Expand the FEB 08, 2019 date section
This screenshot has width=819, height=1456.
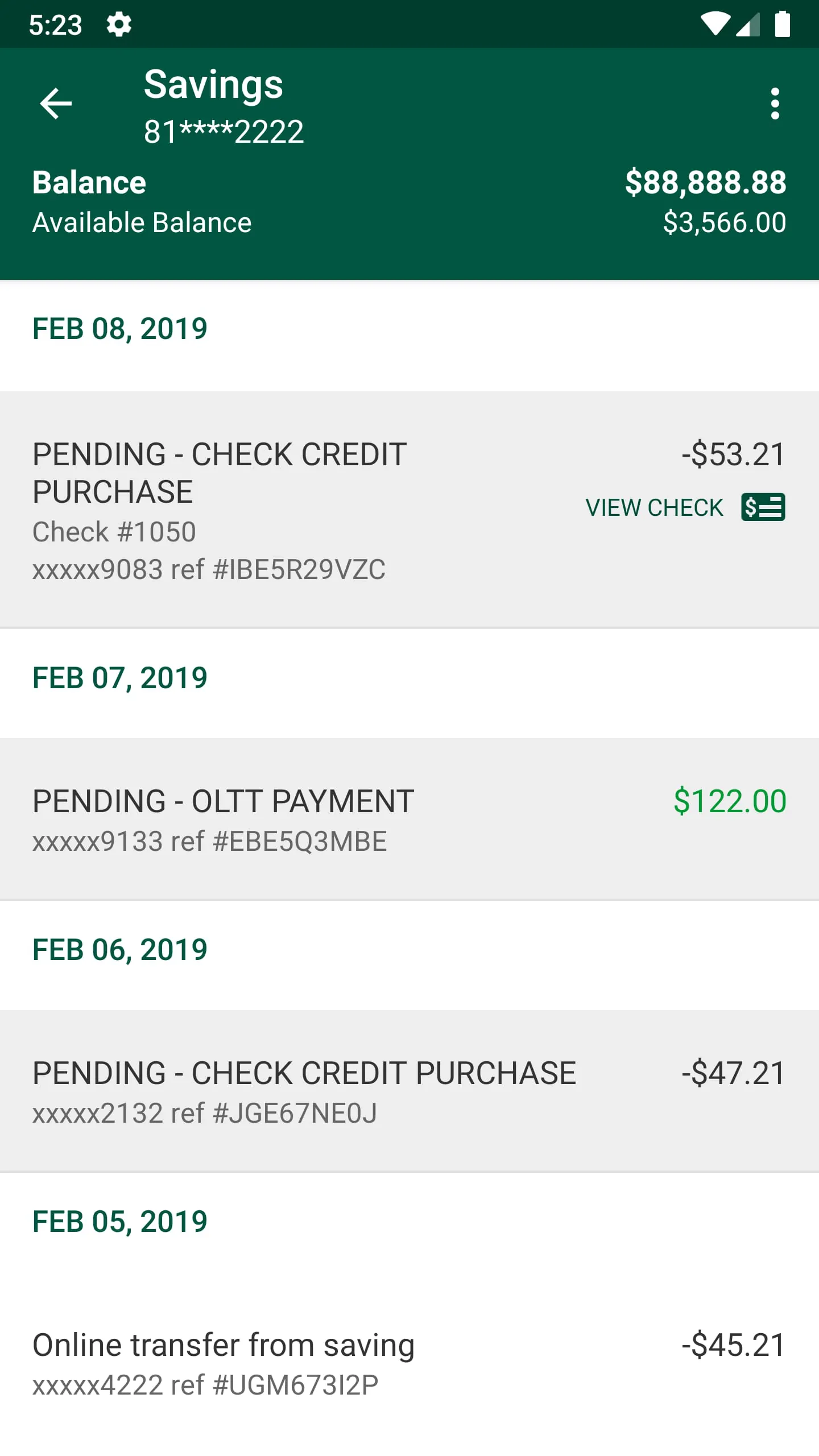pyautogui.click(x=119, y=328)
